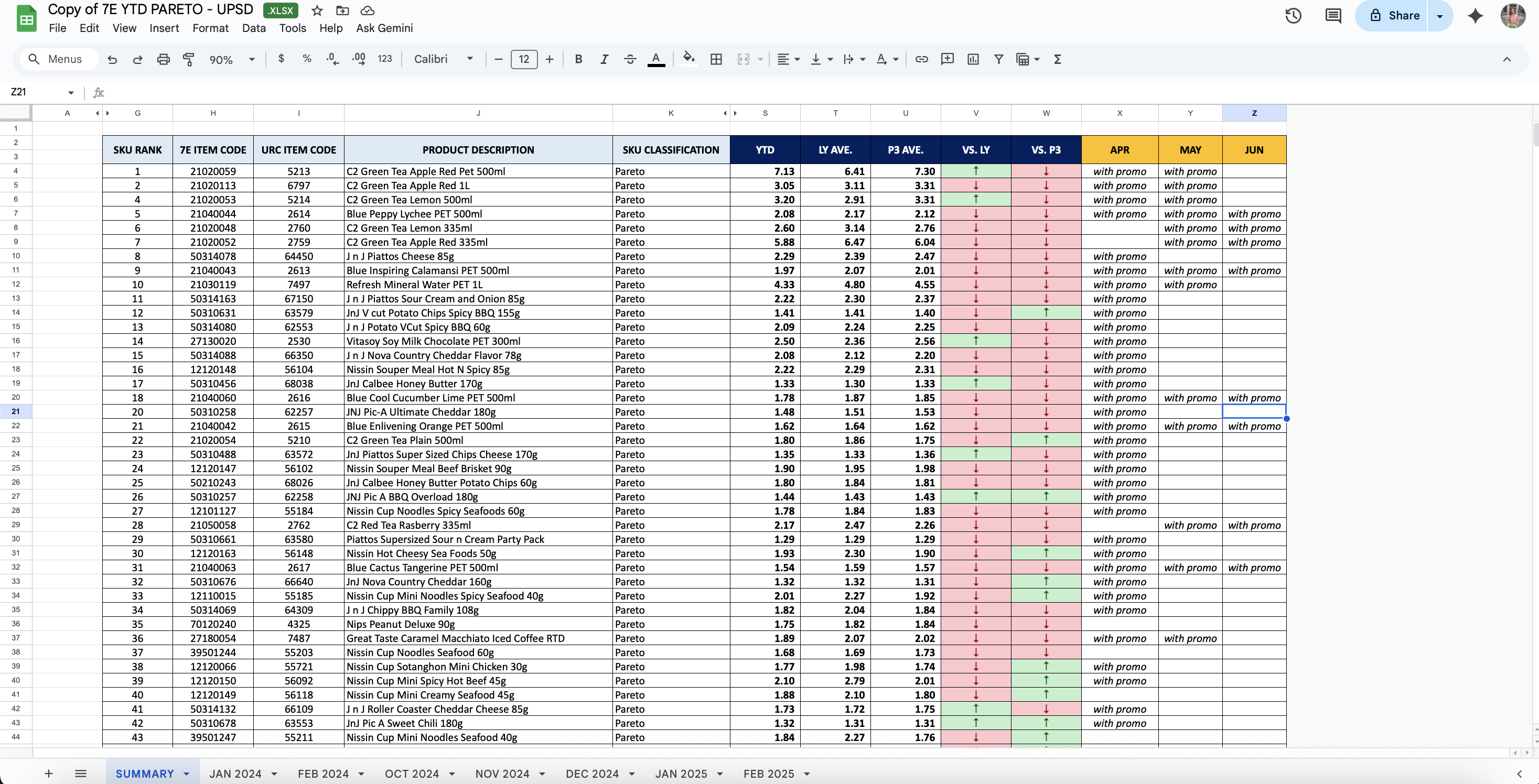The image size is (1539, 784).
Task: Click the cell name box showing Z21
Action: pos(36,92)
